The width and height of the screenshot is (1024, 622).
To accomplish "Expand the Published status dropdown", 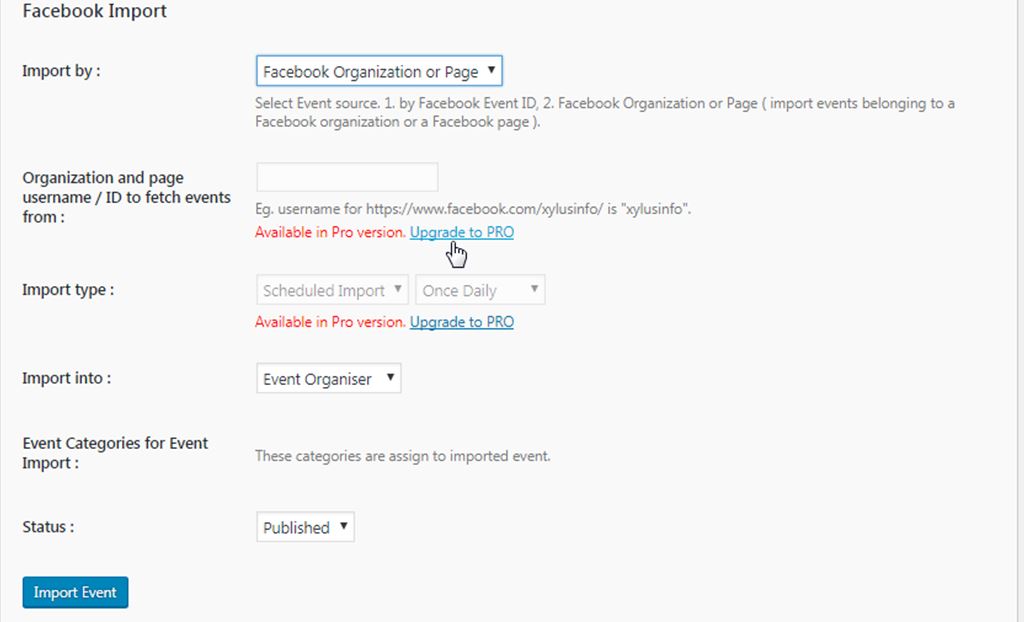I will coord(305,527).
